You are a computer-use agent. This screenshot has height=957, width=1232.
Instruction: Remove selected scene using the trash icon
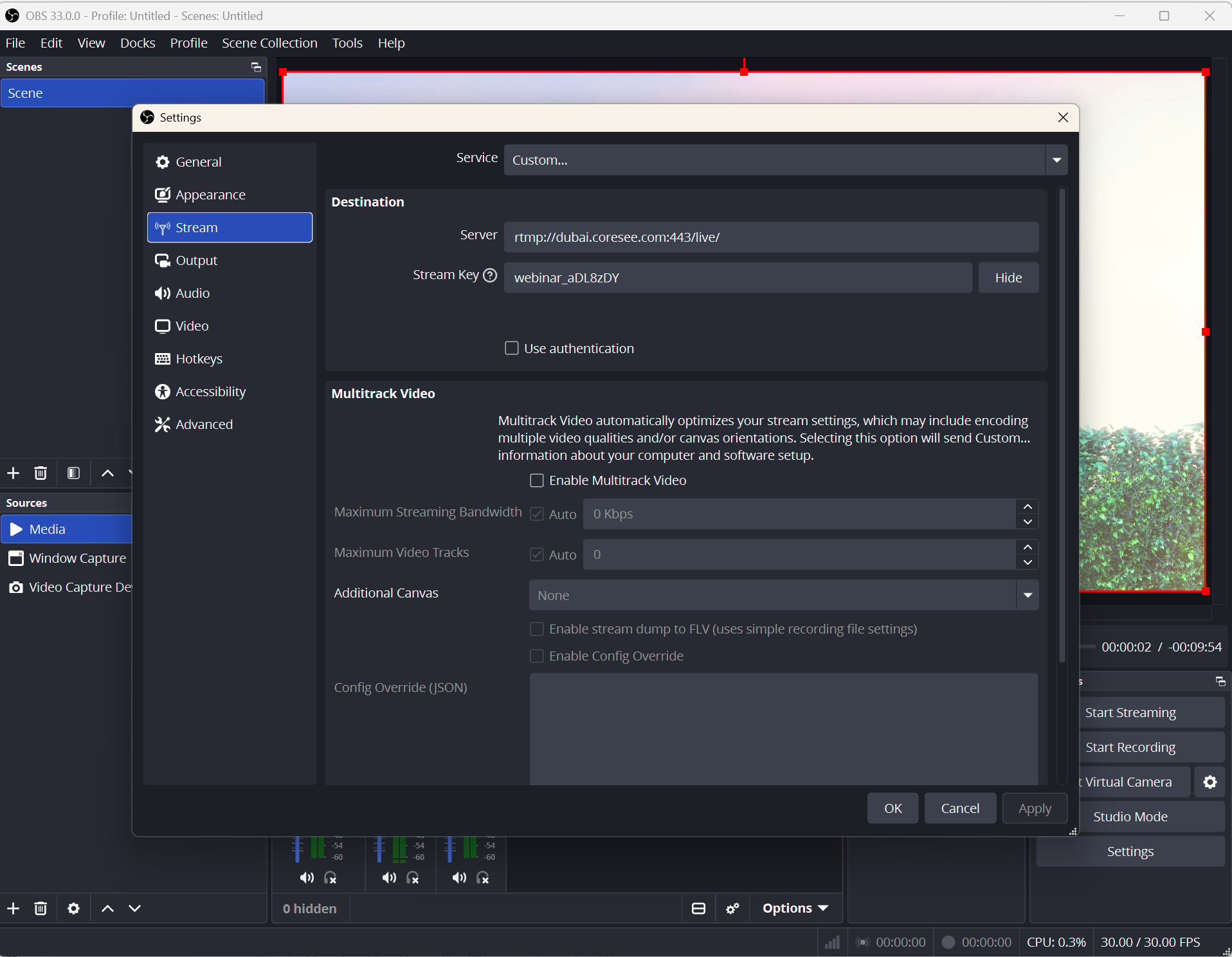pyautogui.click(x=41, y=473)
